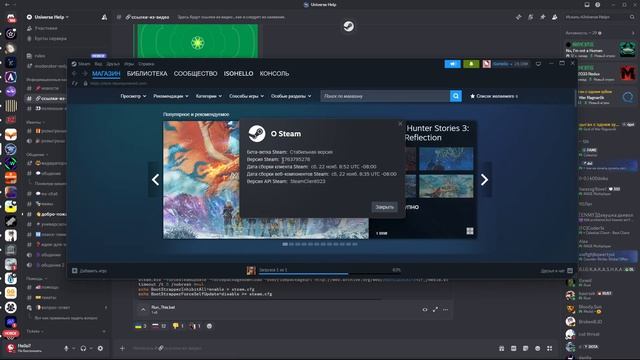Open Steam notifications green bell button

pyautogui.click(x=471, y=64)
